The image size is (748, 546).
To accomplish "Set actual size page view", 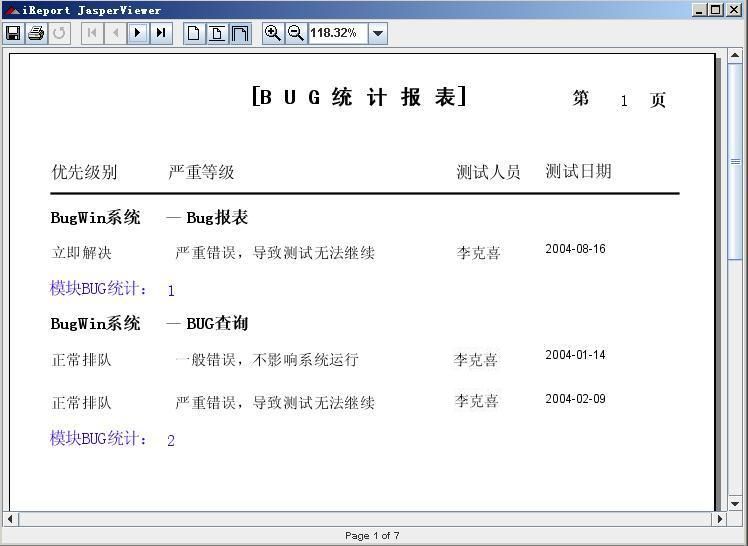I will pos(194,33).
